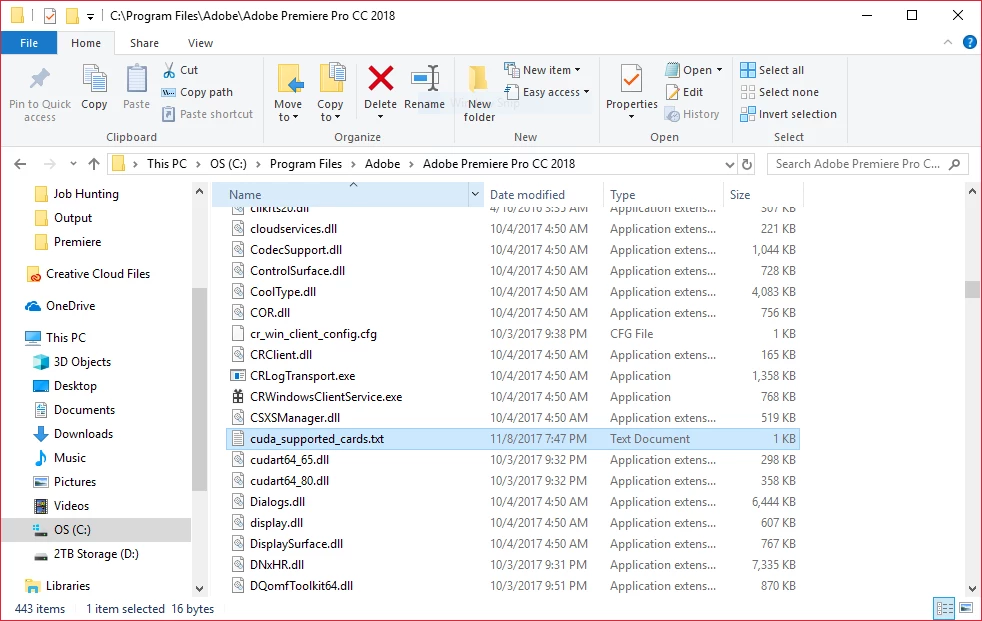This screenshot has width=982, height=621.
Task: Select OneDrive in navigation pane
Action: pos(70,305)
